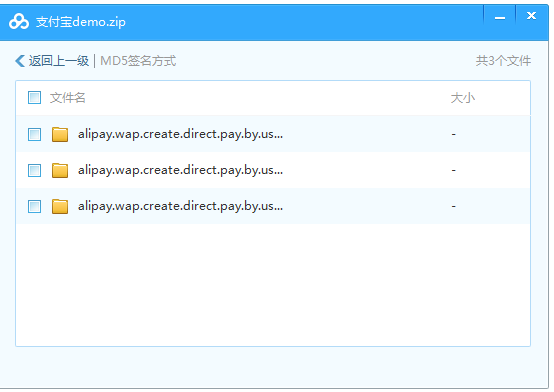Minimize the 支付宝demo.zip window
This screenshot has width=554, height=392.
pos(500,18)
